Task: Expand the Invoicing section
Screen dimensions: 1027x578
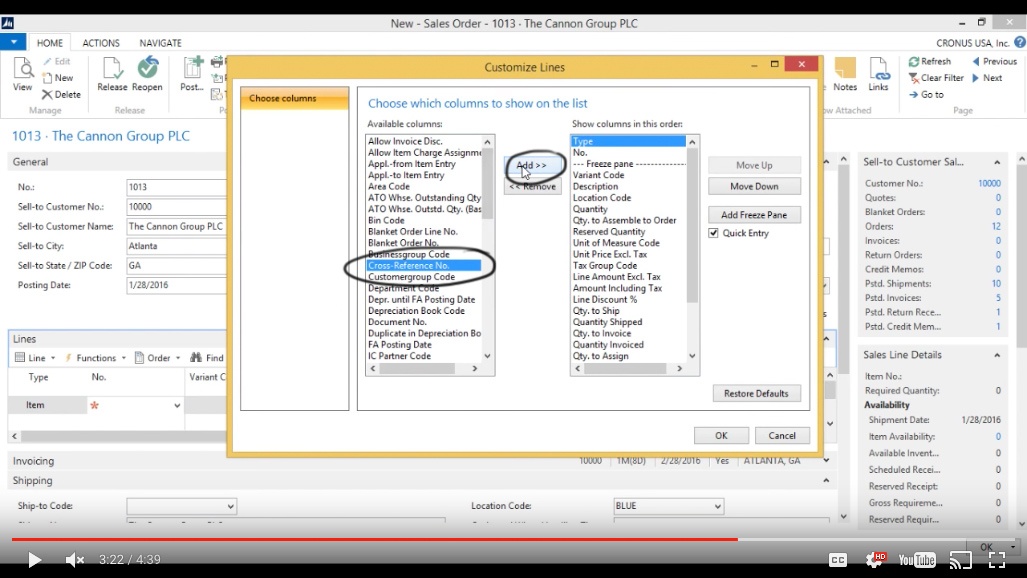Action: point(826,461)
